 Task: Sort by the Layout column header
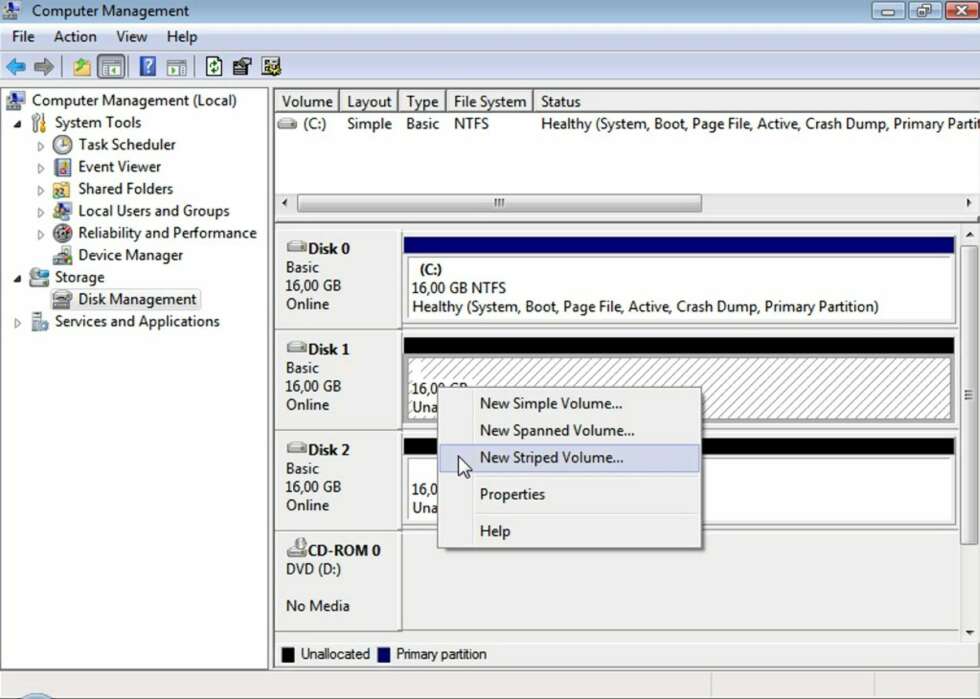(x=369, y=101)
